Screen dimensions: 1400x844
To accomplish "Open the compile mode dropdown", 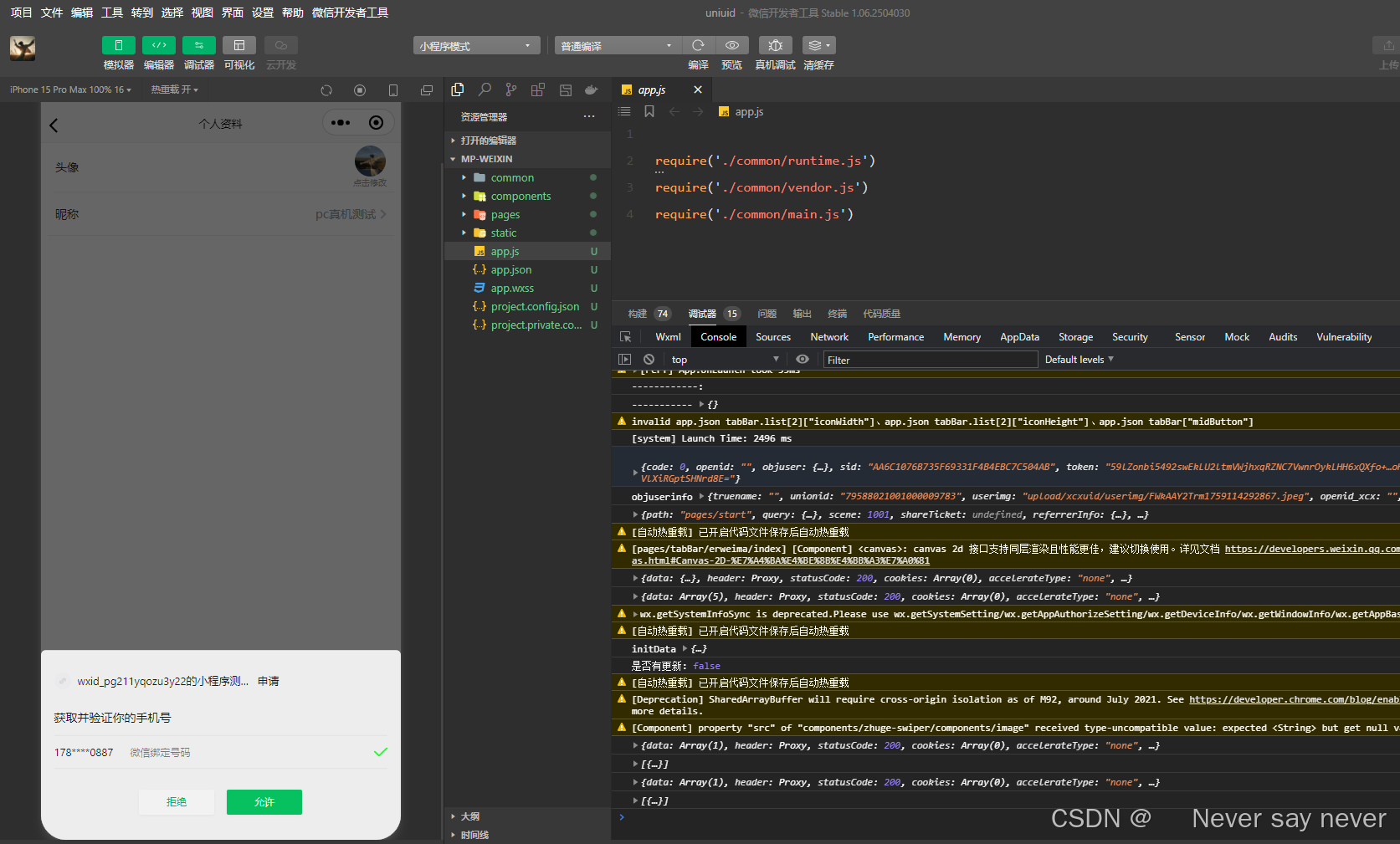I will pos(618,45).
